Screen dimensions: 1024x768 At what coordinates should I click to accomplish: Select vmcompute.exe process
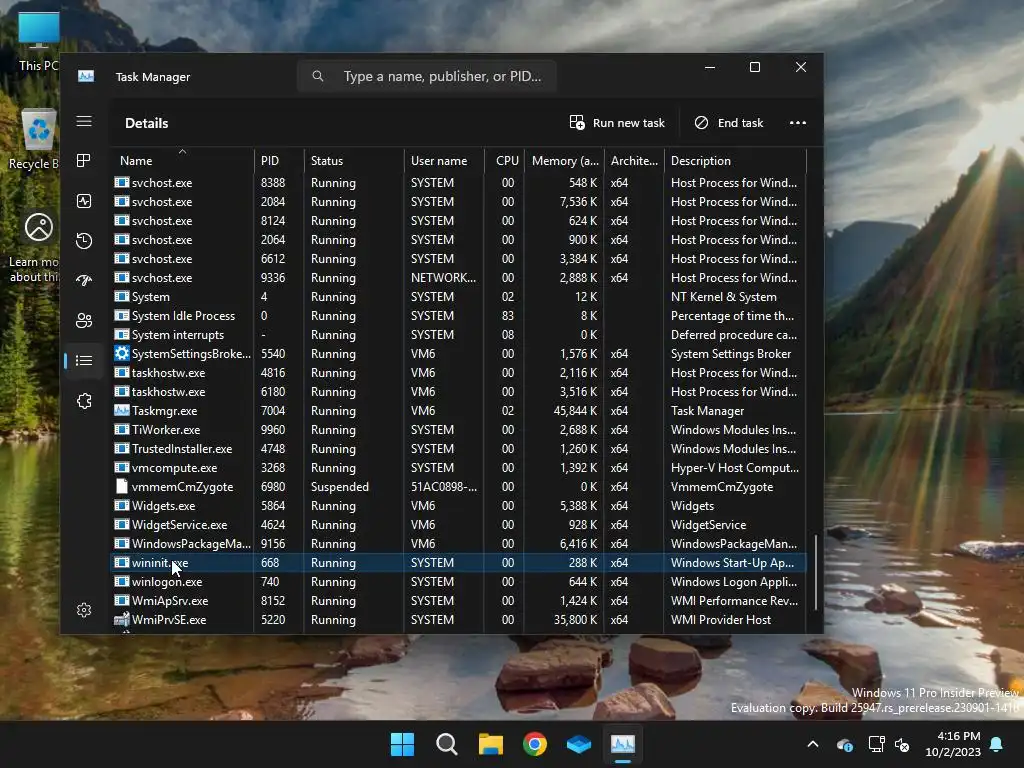click(x=459, y=468)
